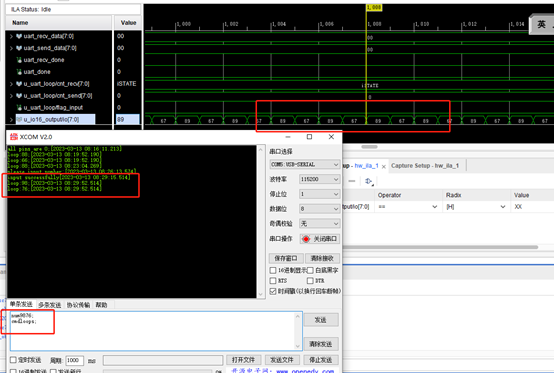Click the red serial port status indicator icon
The width and height of the screenshot is (554, 373).
[306, 239]
